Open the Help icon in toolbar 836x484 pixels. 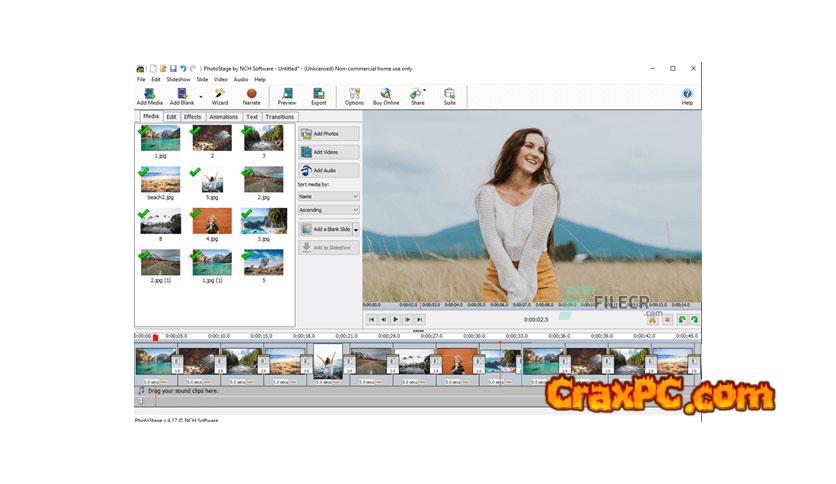pyautogui.click(x=687, y=94)
